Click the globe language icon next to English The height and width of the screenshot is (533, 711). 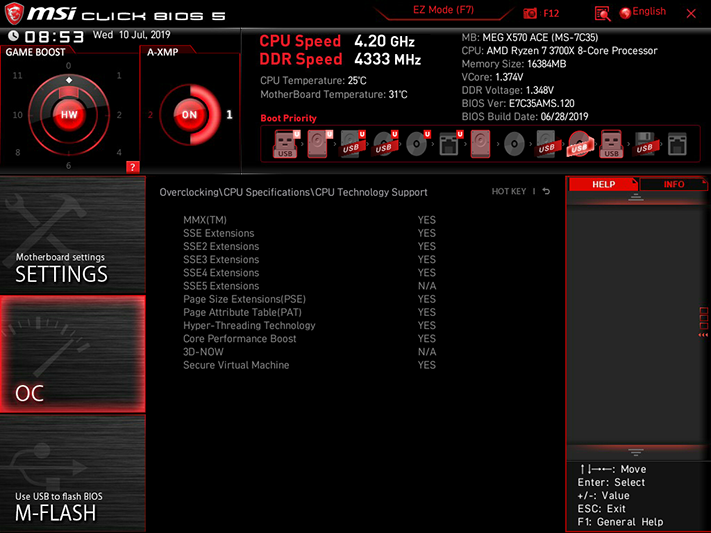point(625,13)
